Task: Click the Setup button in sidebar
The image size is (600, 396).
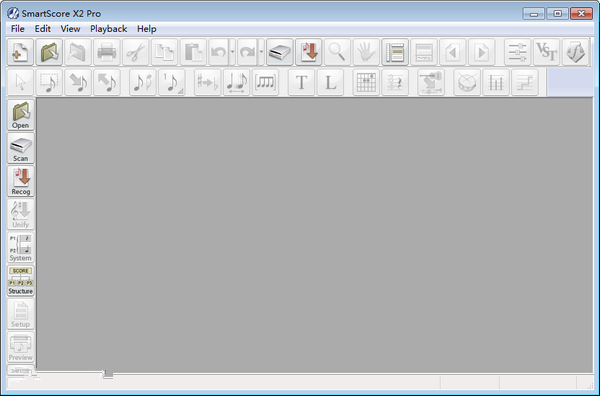Action: click(x=21, y=314)
